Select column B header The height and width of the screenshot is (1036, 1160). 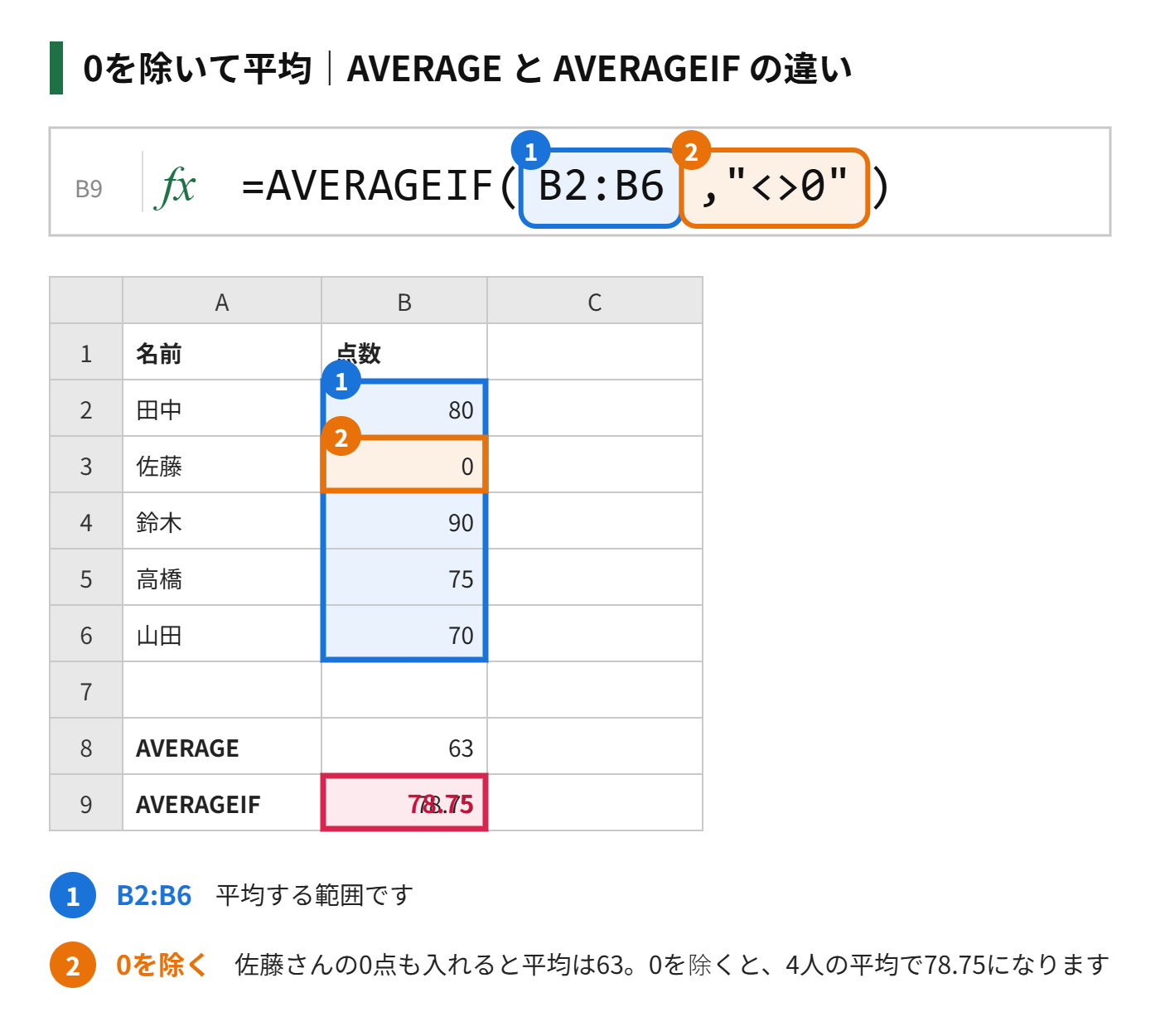tap(404, 301)
